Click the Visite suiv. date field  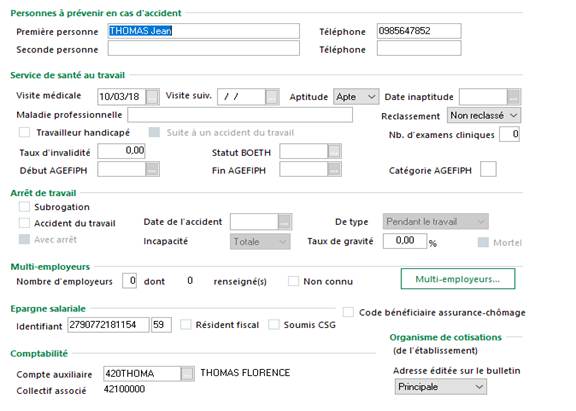point(242,97)
